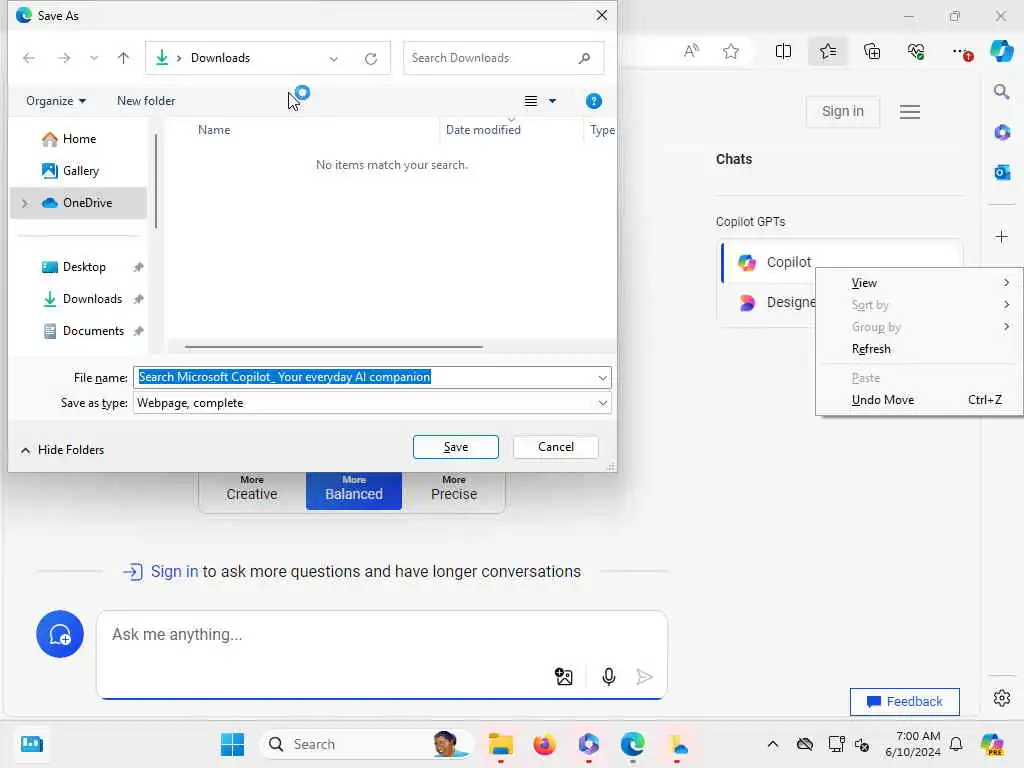
Task: Launch Firefox from taskbar
Action: tap(545, 744)
